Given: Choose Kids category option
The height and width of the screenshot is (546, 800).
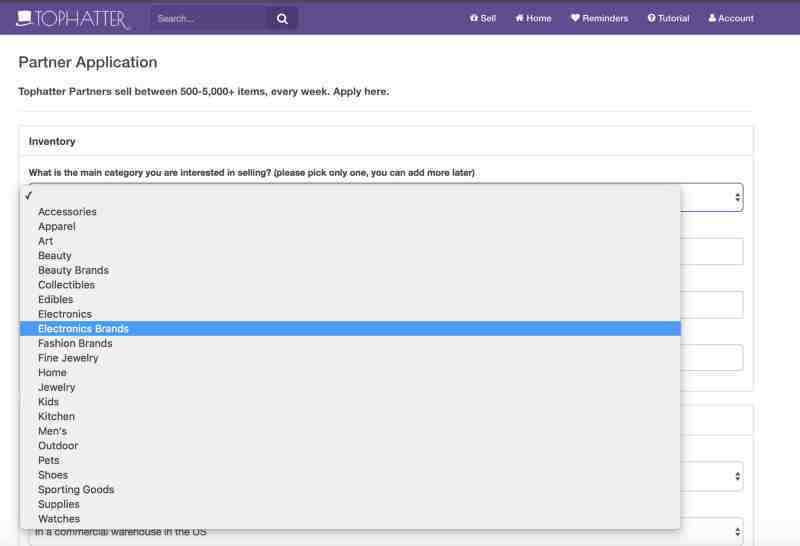Looking at the screenshot, I should click(x=350, y=402).
